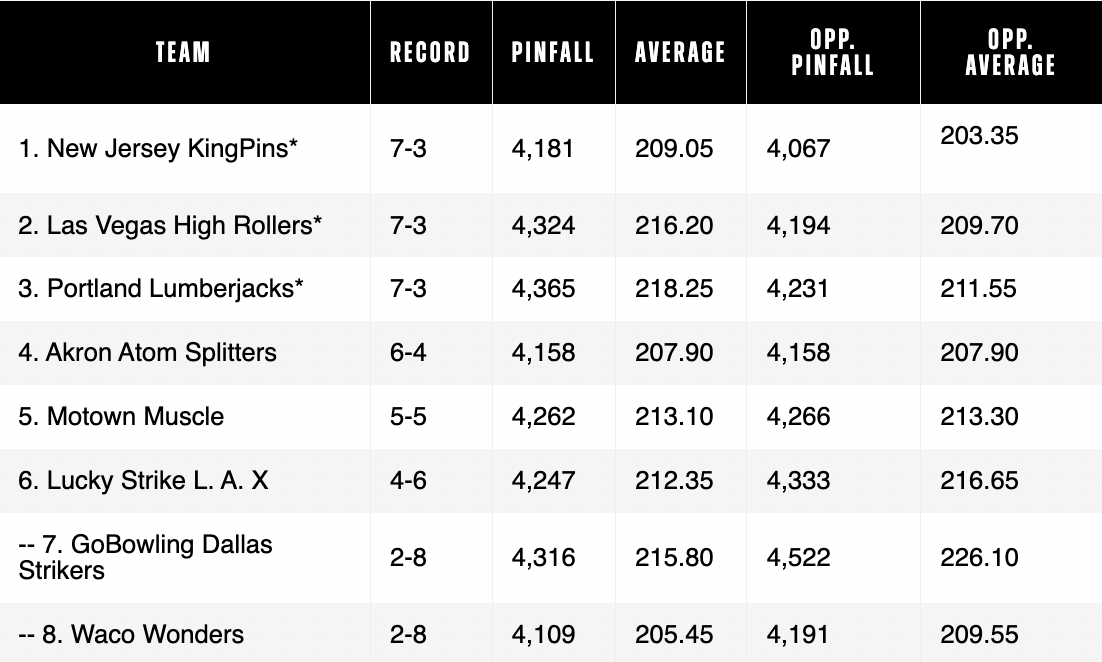The image size is (1102, 662).
Task: Click New Jersey KingPins opponent average 203.35
Action: 980,135
